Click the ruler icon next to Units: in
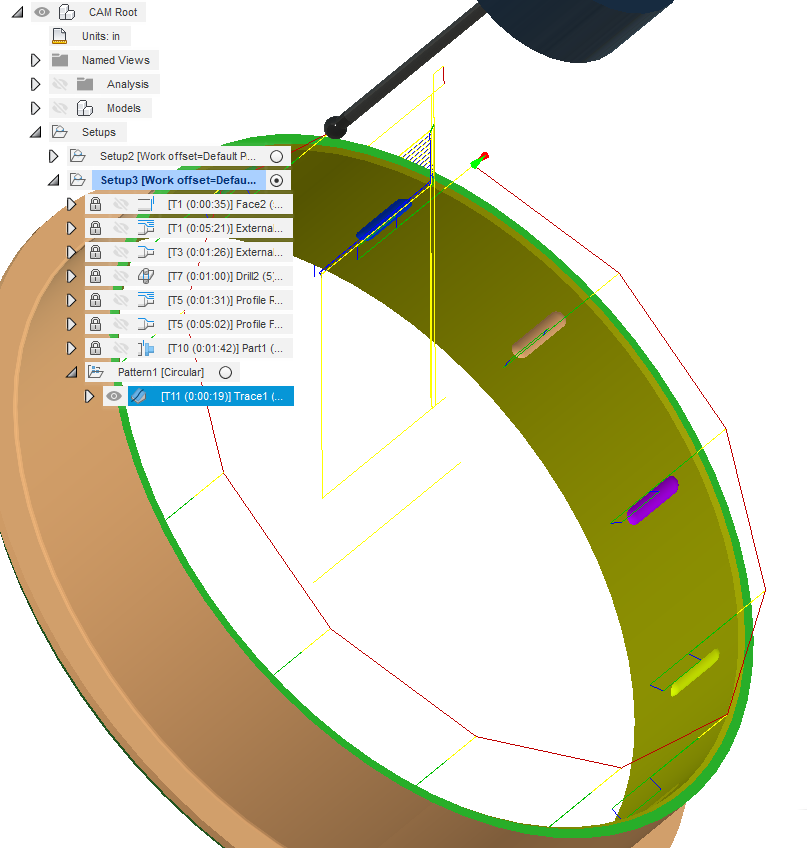 [x=57, y=36]
